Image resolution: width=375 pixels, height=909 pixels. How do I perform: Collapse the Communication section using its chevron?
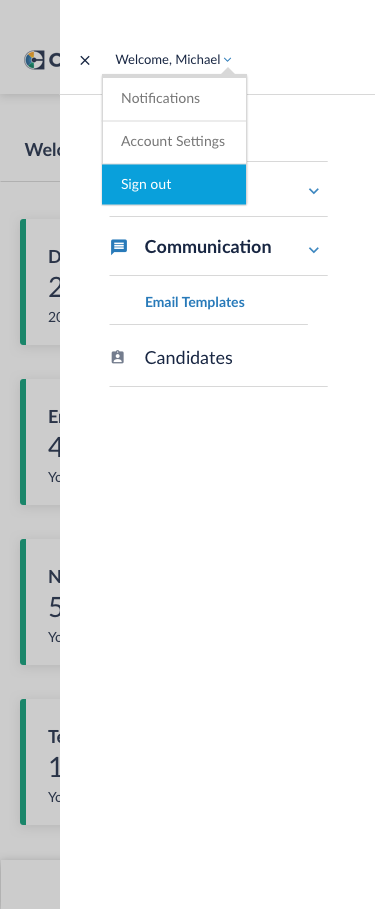click(x=314, y=250)
